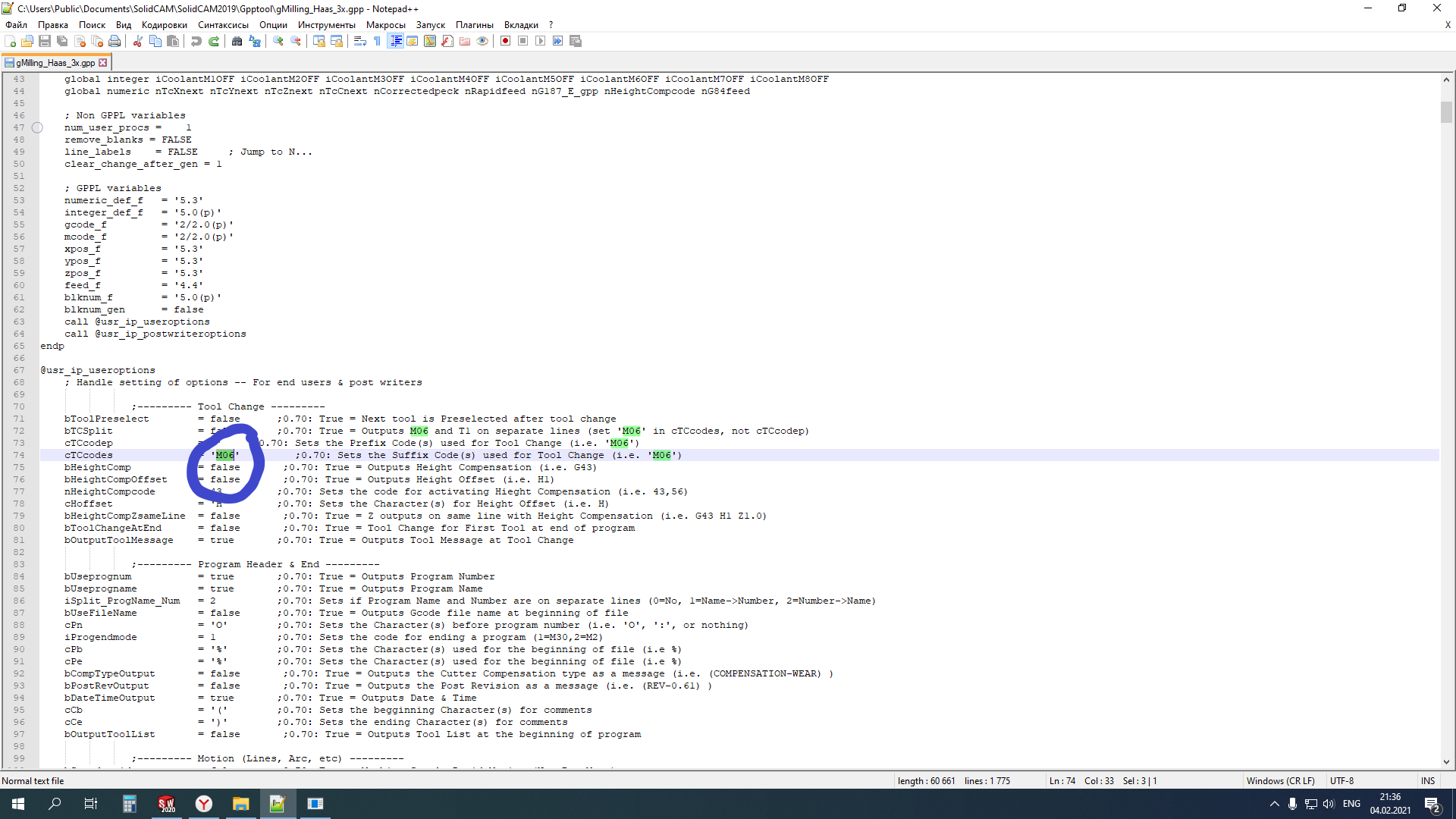Toggle INS insert mode in status bar

pyautogui.click(x=1427, y=780)
